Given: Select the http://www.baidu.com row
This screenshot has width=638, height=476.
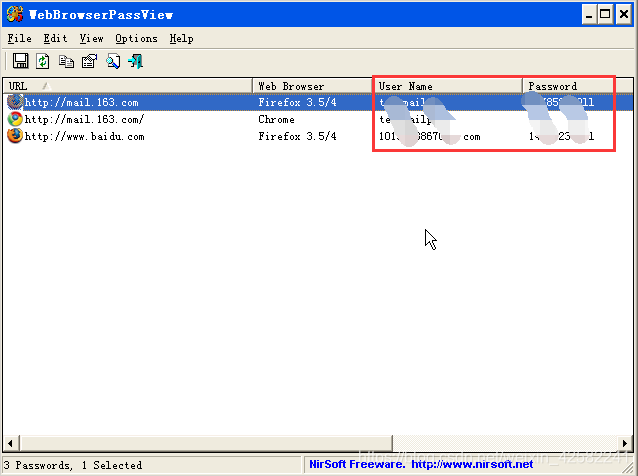Looking at the screenshot, I should (x=318, y=136).
